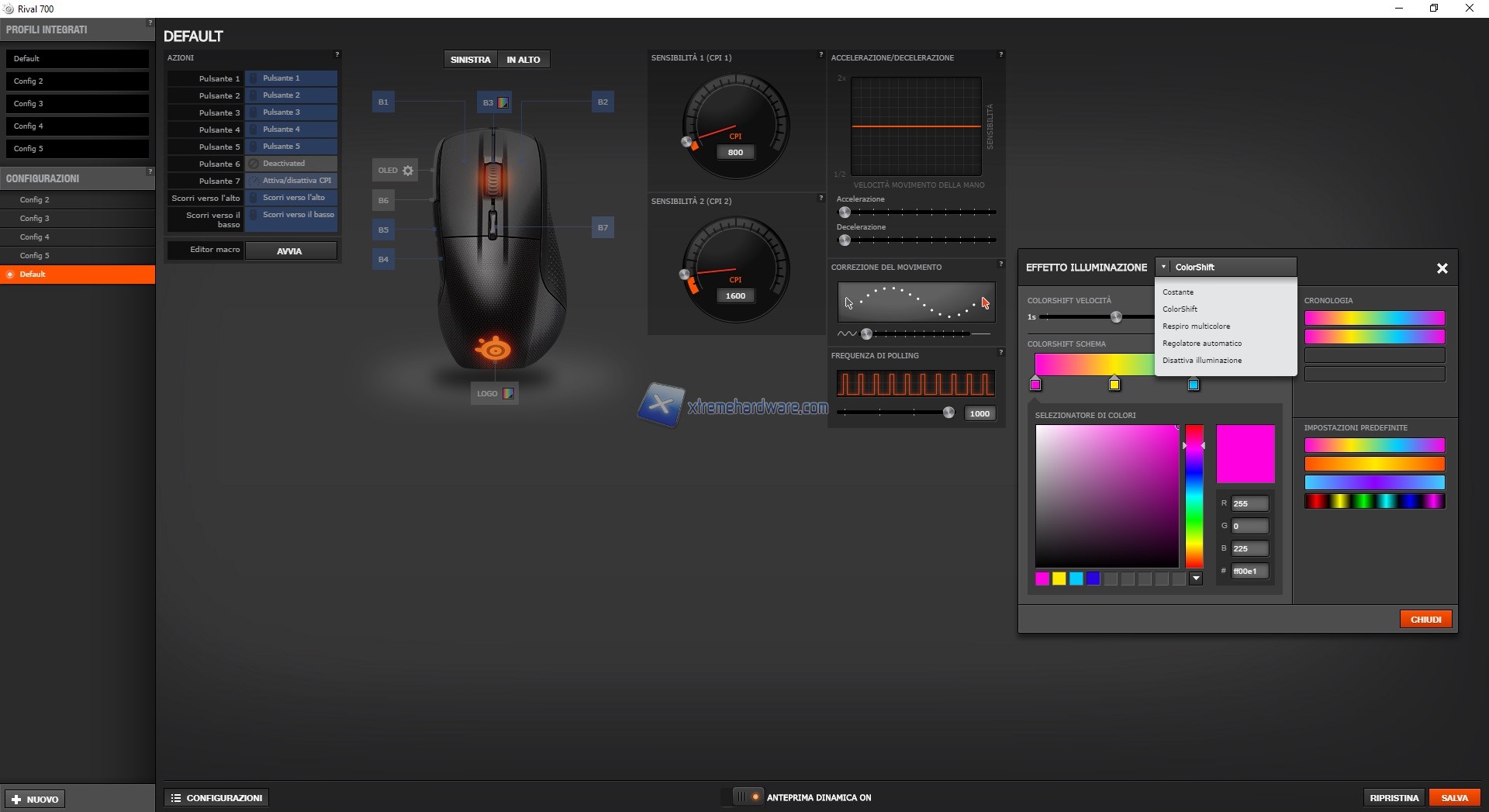The height and width of the screenshot is (812, 1489).
Task: Click the B3 scroll wheel color icon
Action: [503, 102]
